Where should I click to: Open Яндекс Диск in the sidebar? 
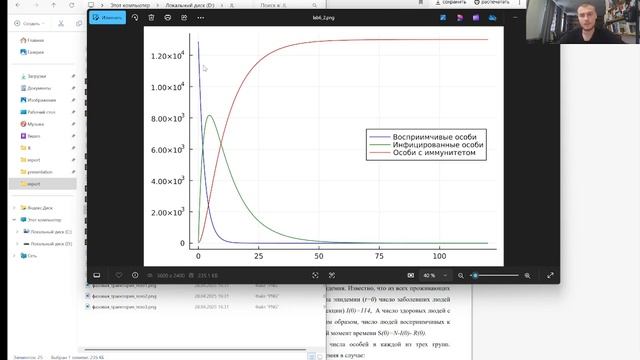click(37, 208)
